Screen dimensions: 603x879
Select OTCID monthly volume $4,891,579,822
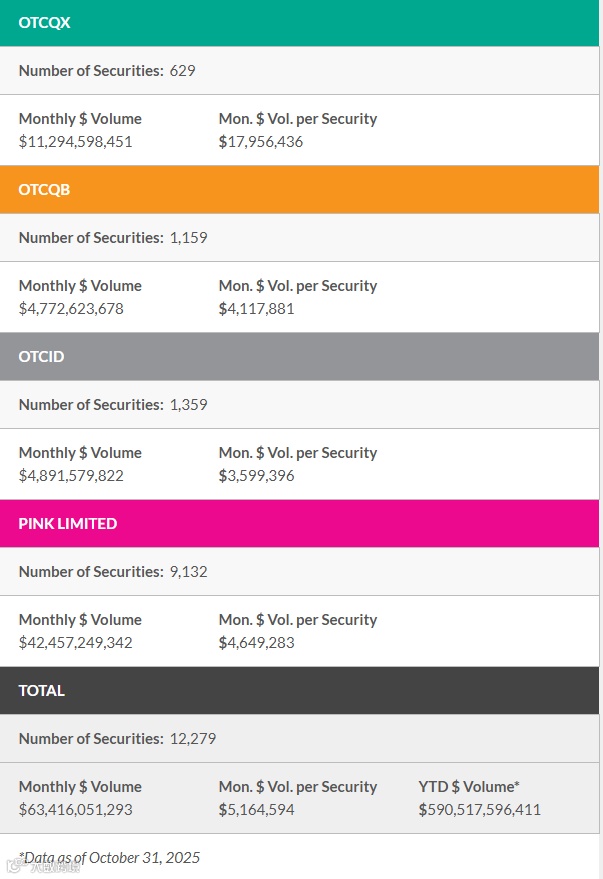pos(71,476)
